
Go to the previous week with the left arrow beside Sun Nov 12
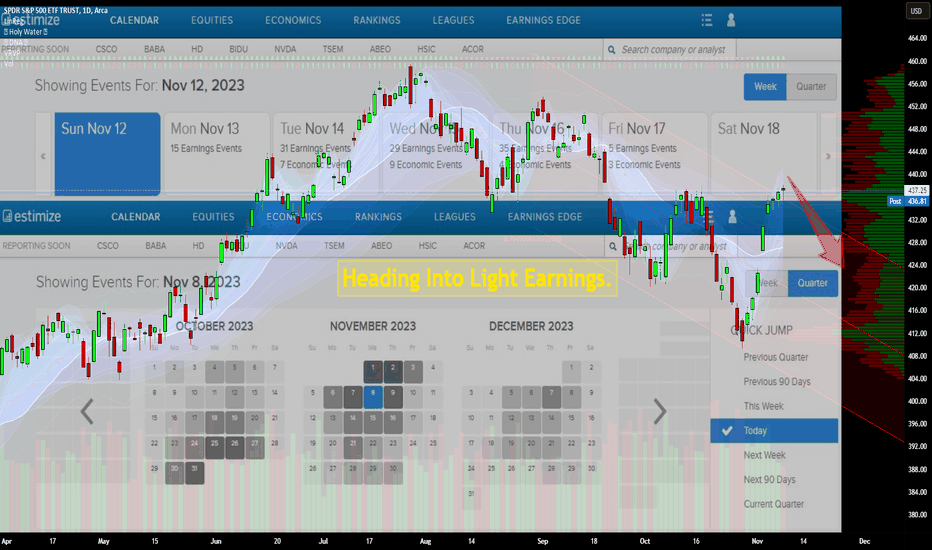(x=43, y=156)
